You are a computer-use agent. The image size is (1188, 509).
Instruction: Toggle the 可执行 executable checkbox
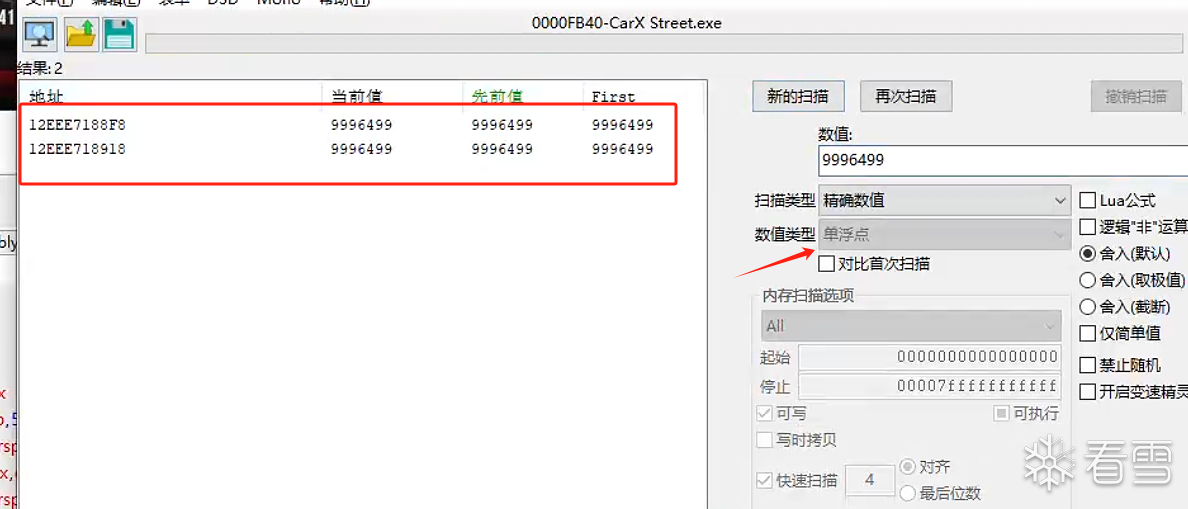pyautogui.click(x=1002, y=414)
